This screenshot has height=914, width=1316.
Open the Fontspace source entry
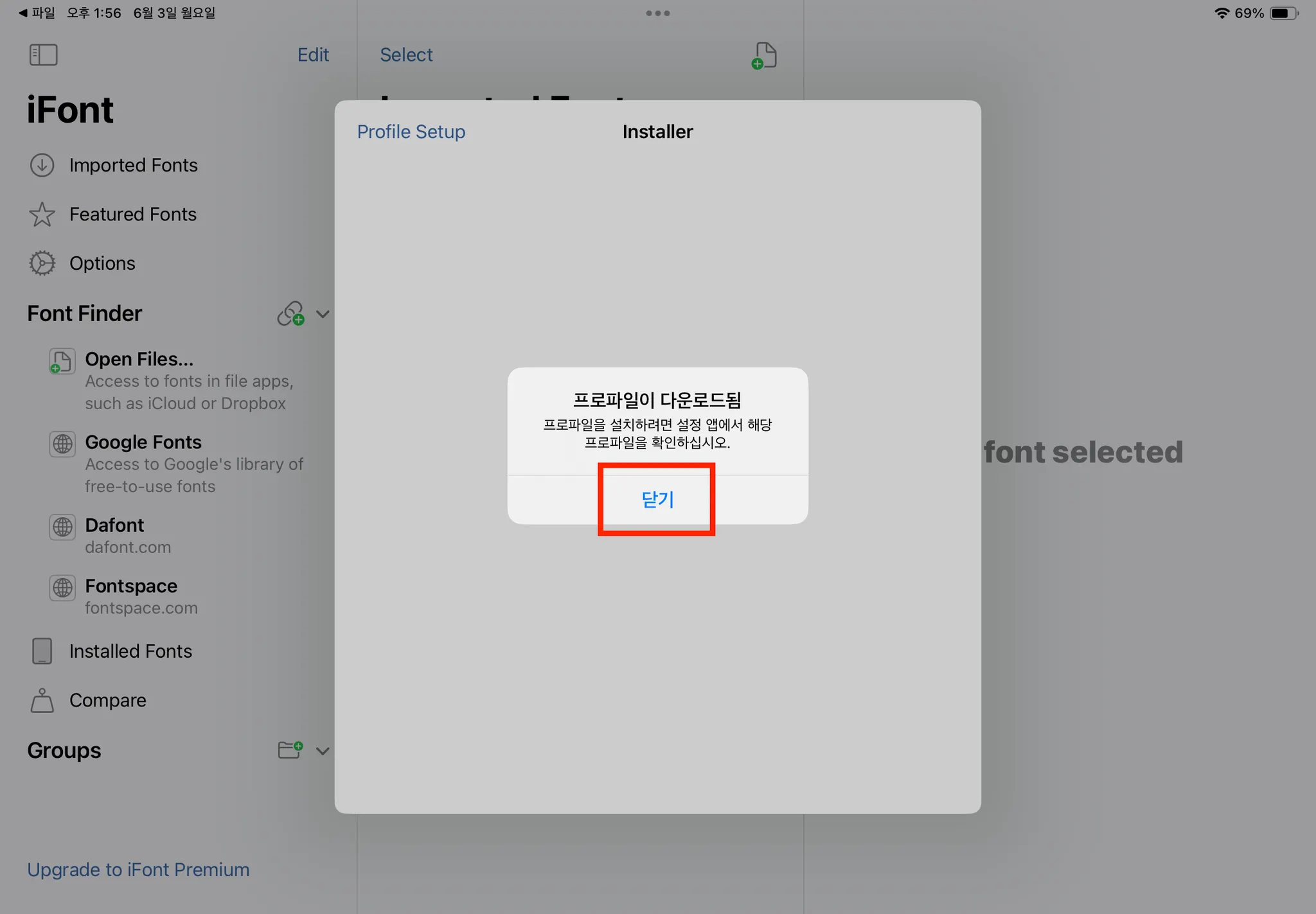(130, 586)
